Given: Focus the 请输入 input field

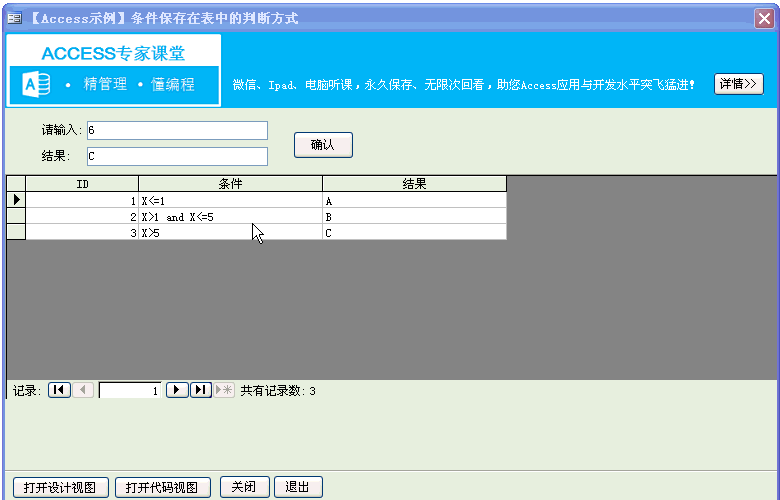Looking at the screenshot, I should point(178,130).
